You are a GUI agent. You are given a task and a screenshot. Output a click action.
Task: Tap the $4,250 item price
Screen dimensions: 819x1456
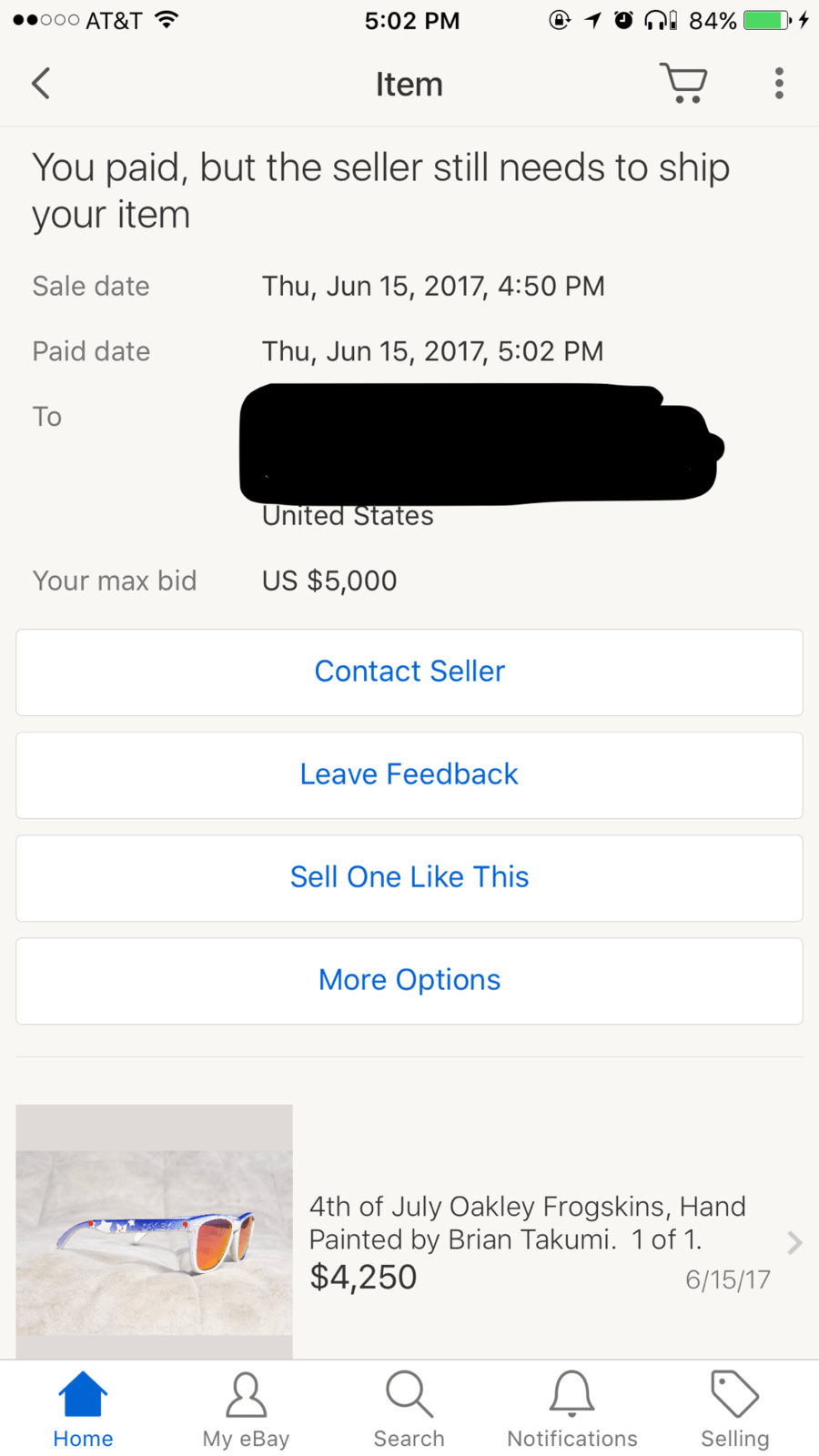(x=363, y=1278)
